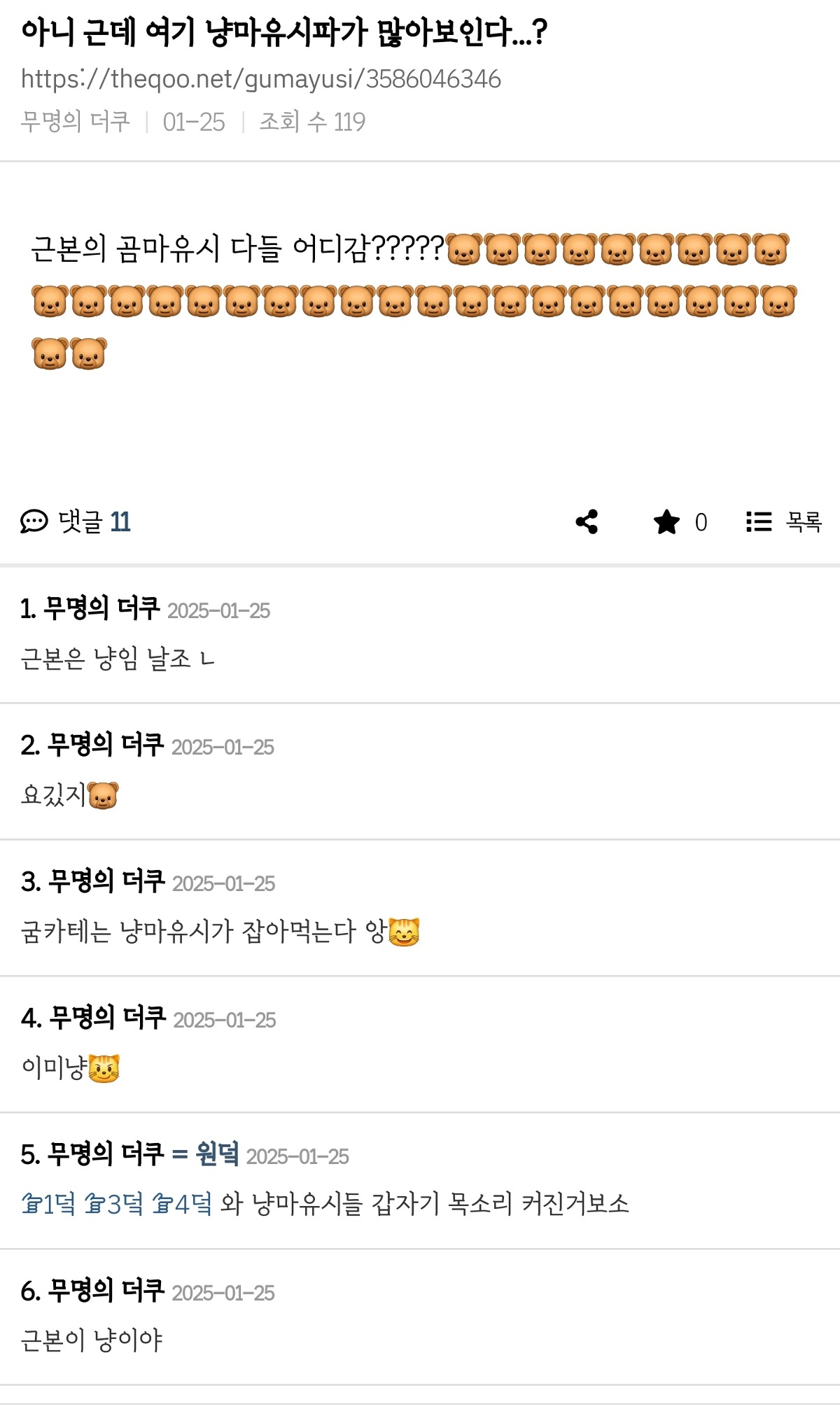
Task: Click comment 6 text 근본이 냥이야
Action: [92, 1340]
